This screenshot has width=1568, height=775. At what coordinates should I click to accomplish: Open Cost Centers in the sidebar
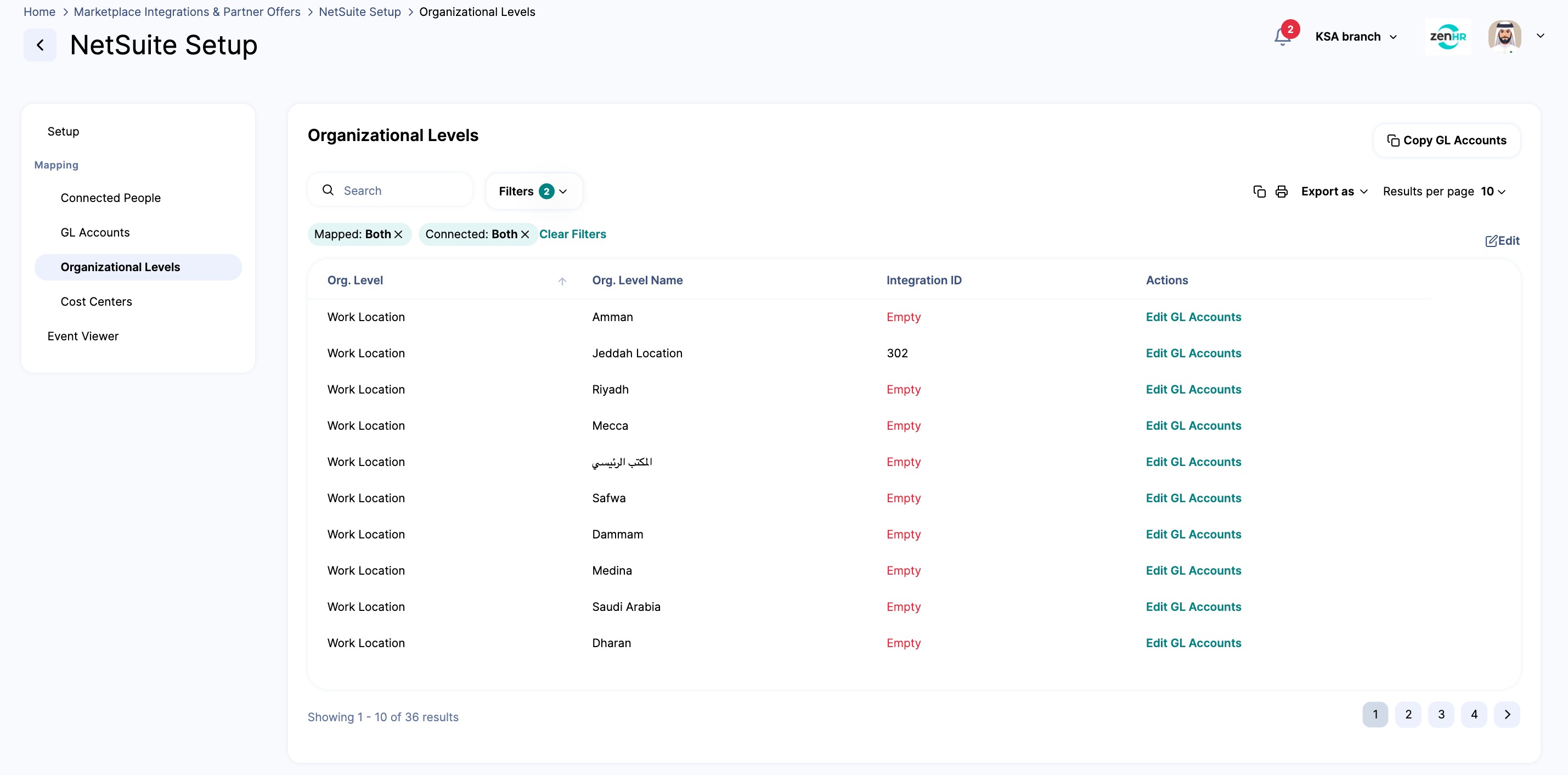(96, 301)
